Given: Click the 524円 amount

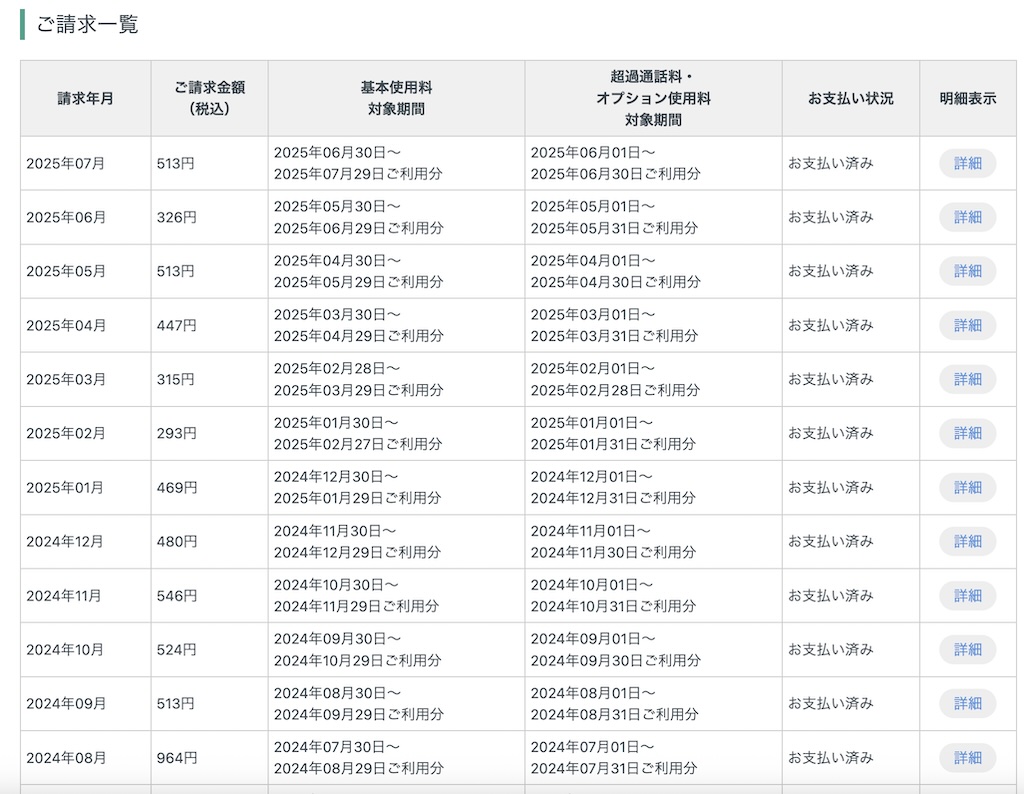Looking at the screenshot, I should click(x=176, y=650).
